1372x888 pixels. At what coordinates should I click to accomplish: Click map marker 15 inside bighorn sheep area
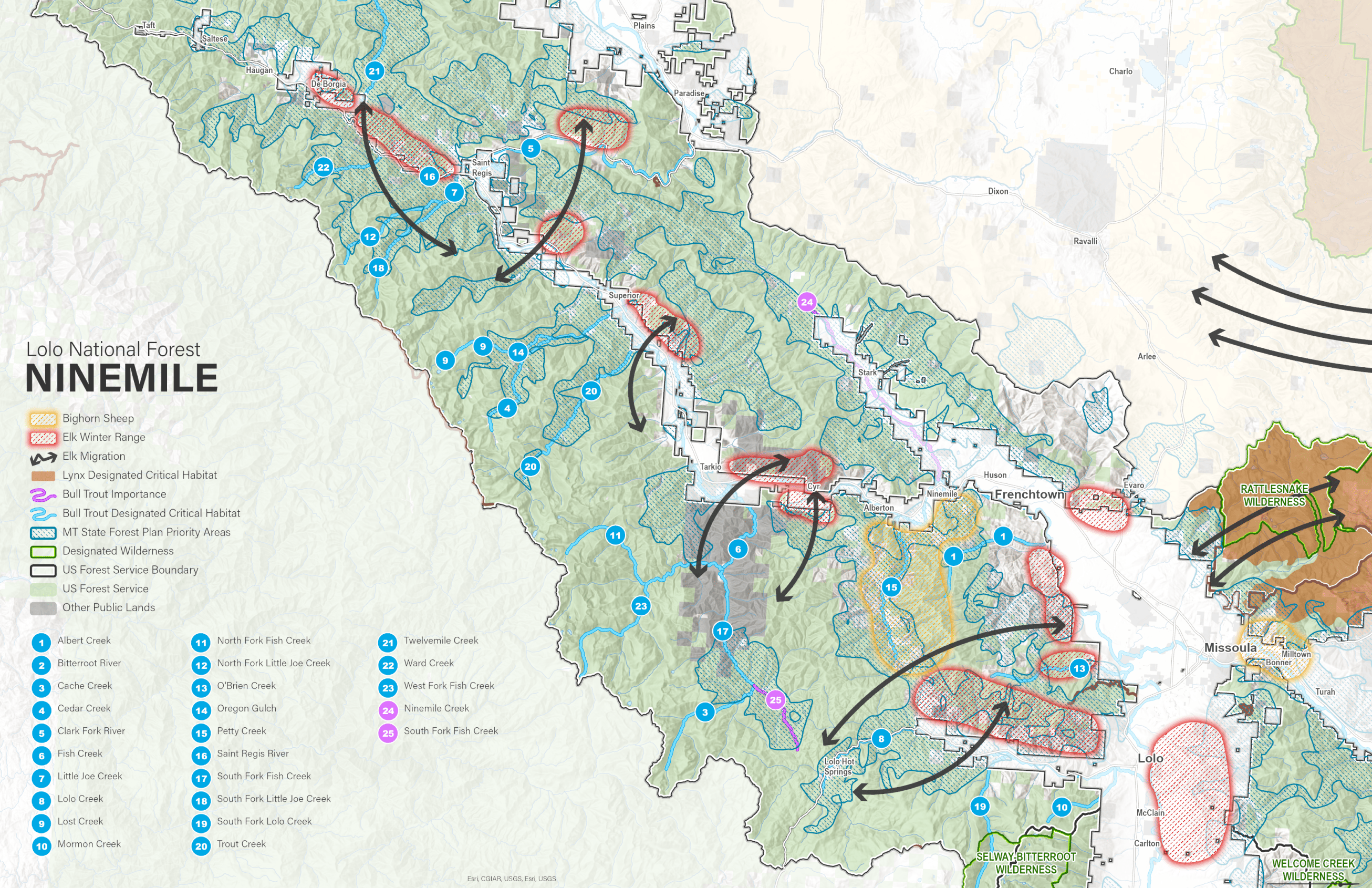[891, 587]
